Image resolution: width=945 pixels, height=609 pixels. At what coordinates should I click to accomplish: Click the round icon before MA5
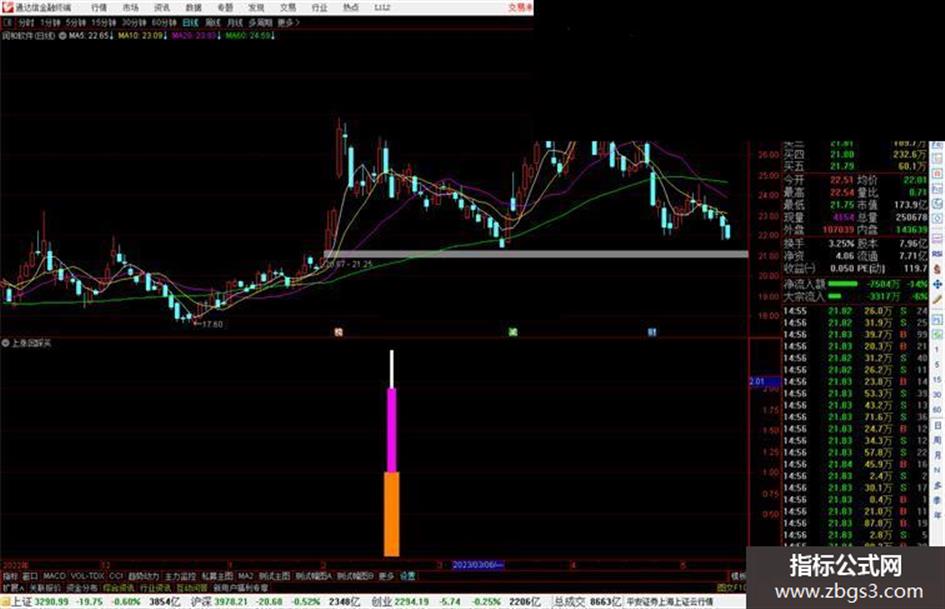click(63, 36)
